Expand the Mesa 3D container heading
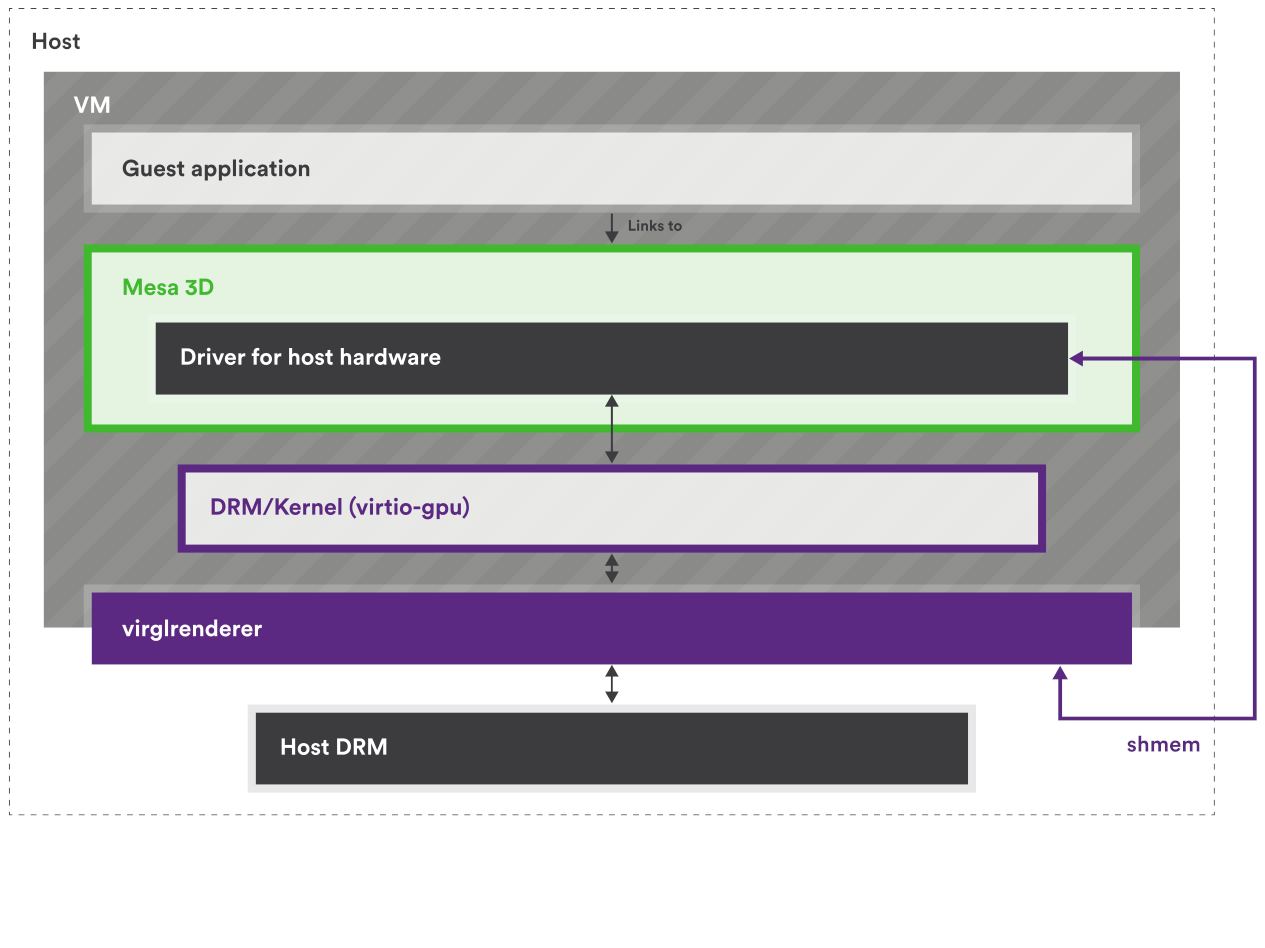 point(168,287)
